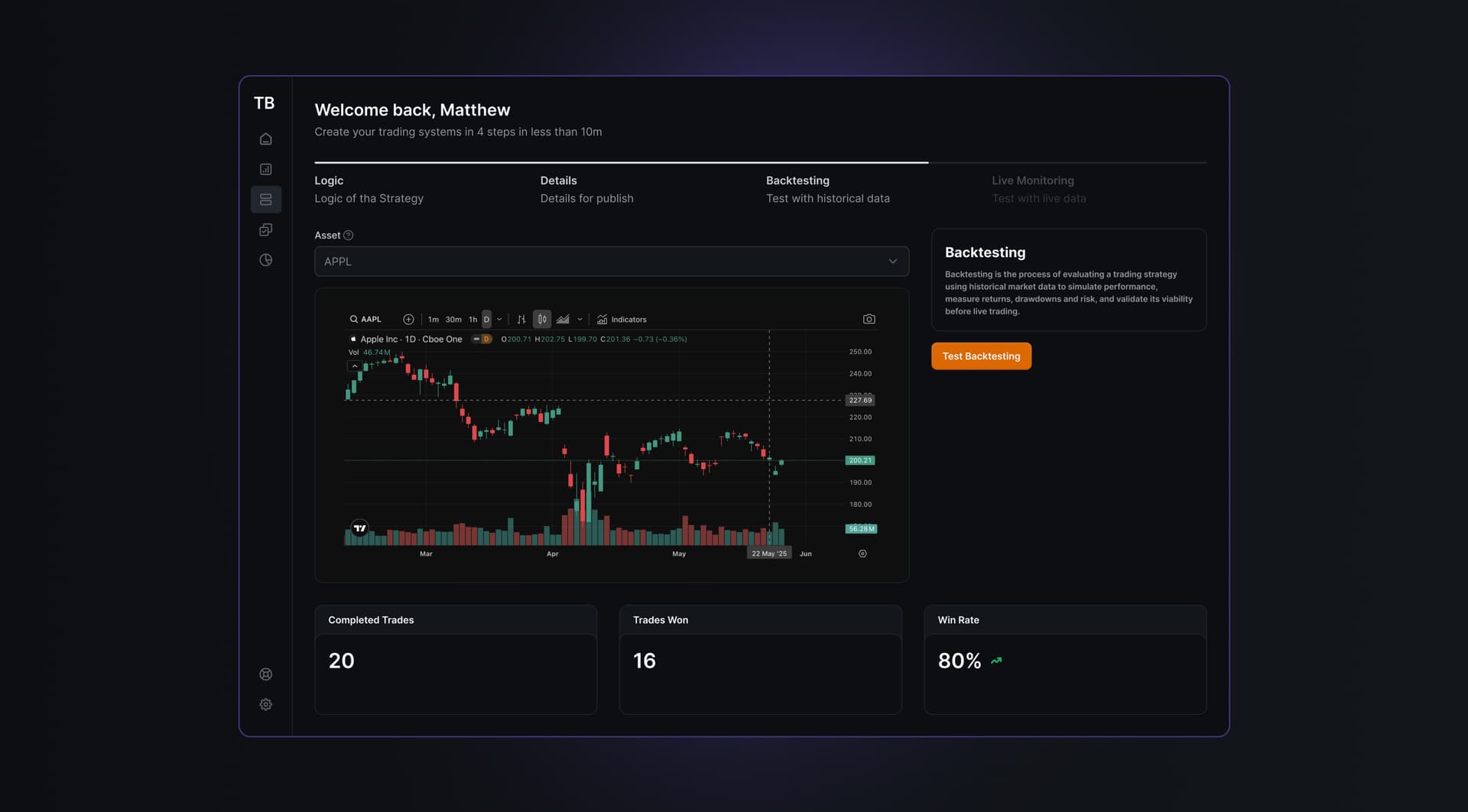Select the bars chart style icon
The image size is (1468, 812).
tap(521, 320)
